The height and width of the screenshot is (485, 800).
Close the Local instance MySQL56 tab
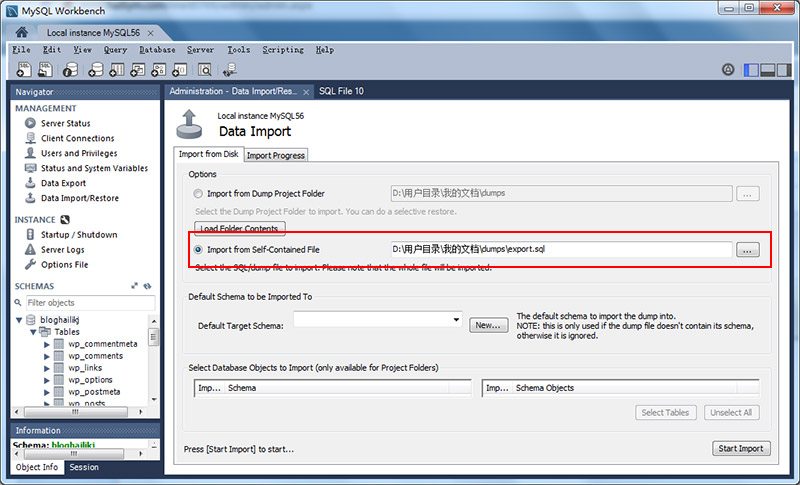click(x=151, y=33)
